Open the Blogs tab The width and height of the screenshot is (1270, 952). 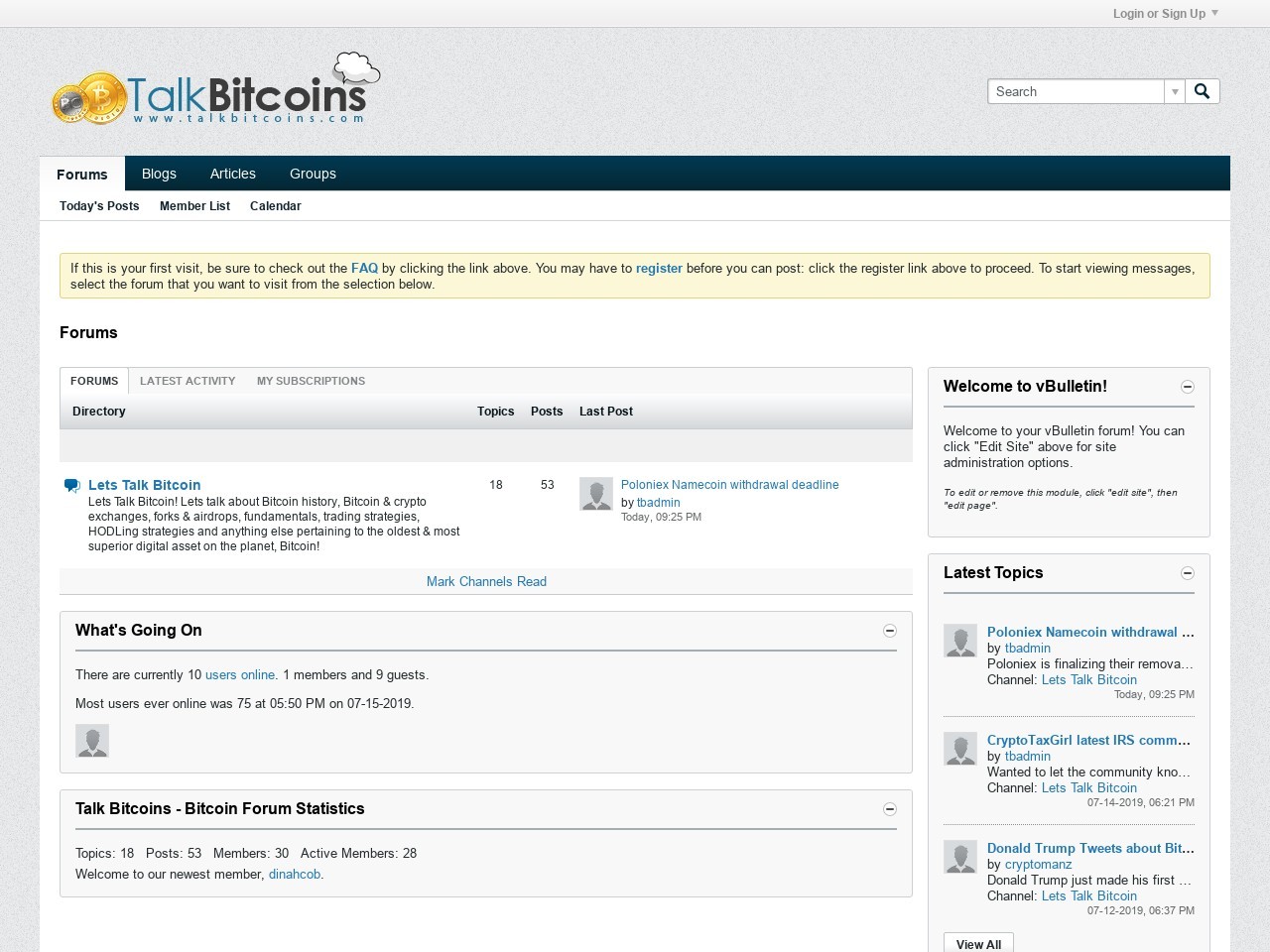coord(159,174)
